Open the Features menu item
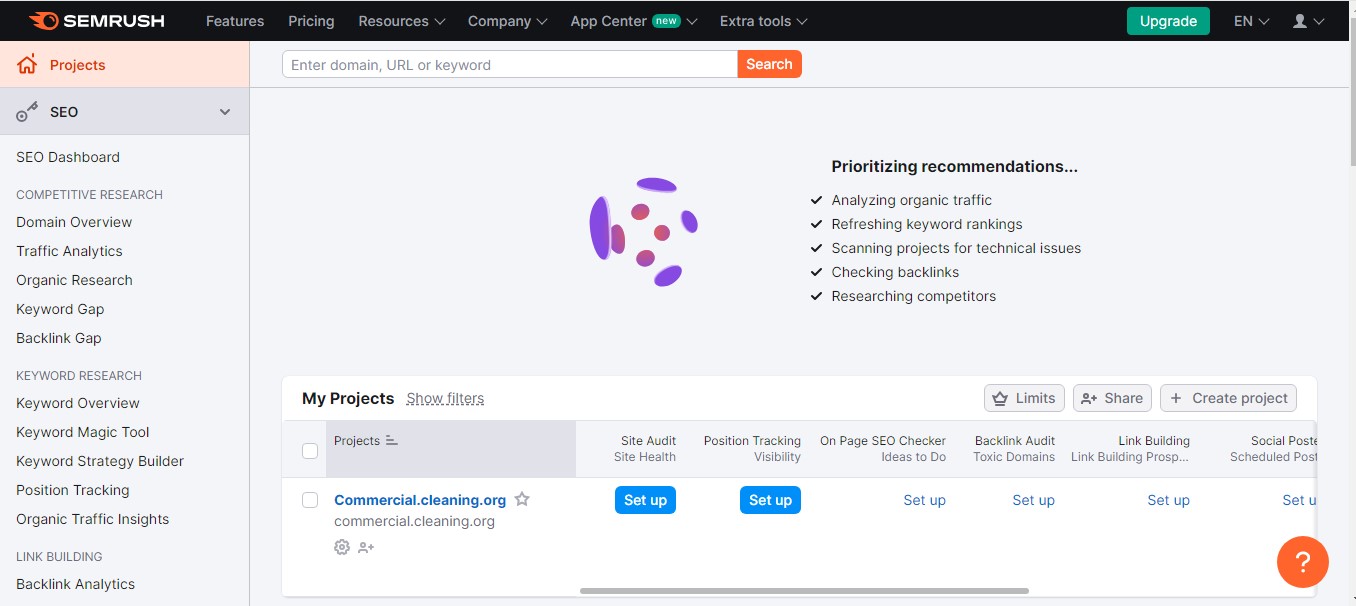The width and height of the screenshot is (1356, 606). tap(235, 20)
